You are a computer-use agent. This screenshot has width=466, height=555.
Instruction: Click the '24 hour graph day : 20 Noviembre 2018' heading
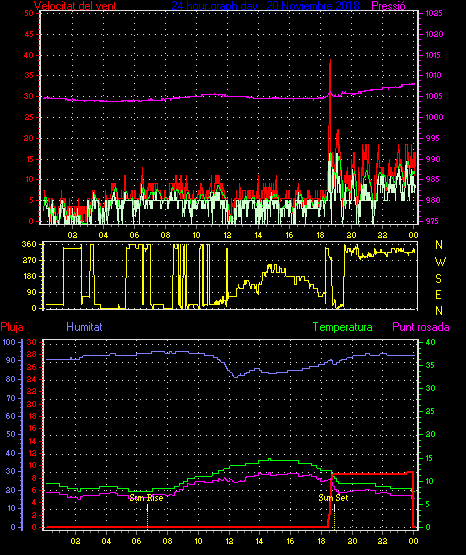265,5
